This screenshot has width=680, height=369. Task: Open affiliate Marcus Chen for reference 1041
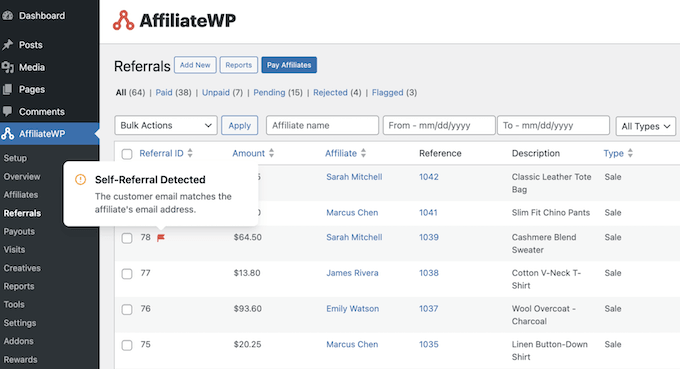(352, 212)
